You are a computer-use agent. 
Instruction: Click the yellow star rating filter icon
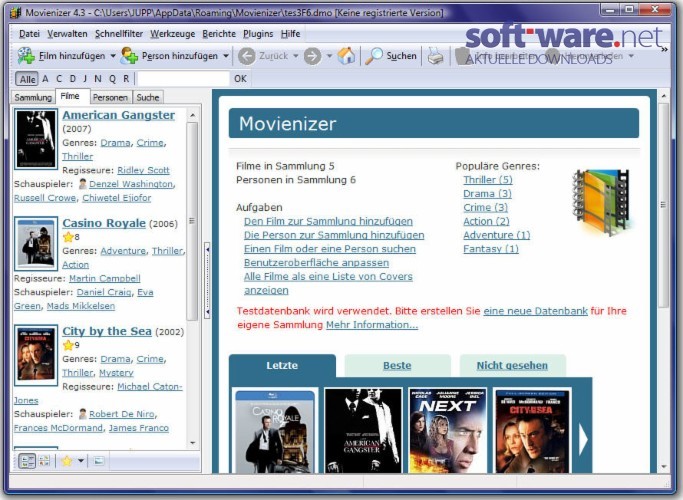click(x=67, y=461)
